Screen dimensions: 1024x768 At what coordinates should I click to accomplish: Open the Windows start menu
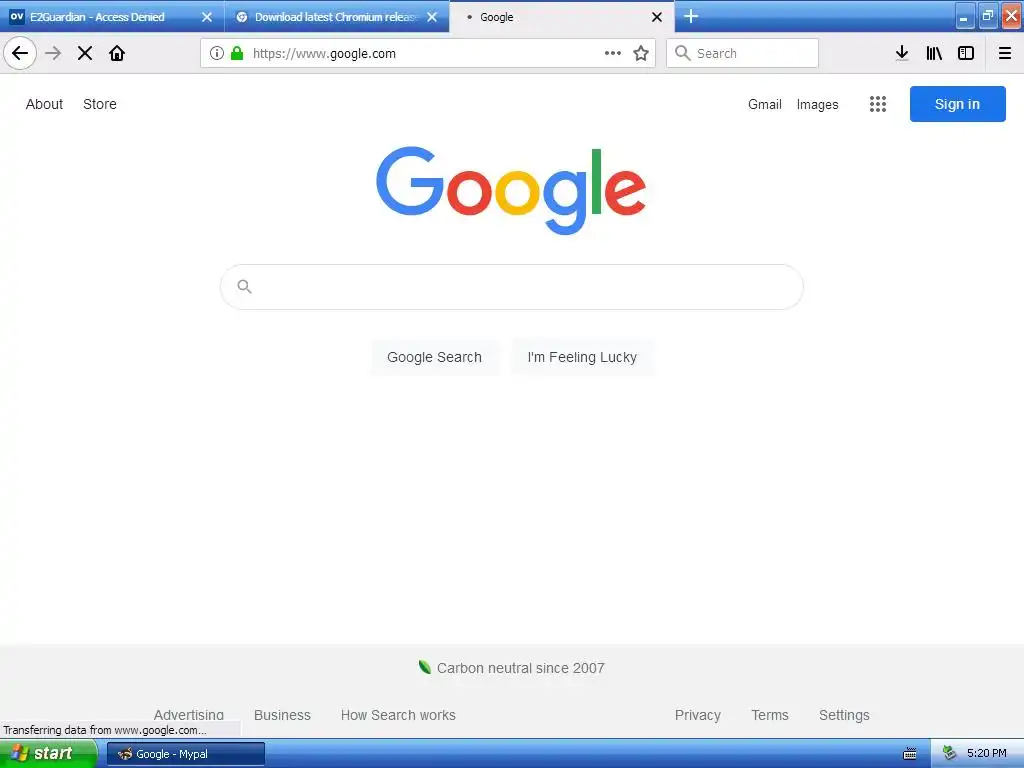tap(48, 753)
